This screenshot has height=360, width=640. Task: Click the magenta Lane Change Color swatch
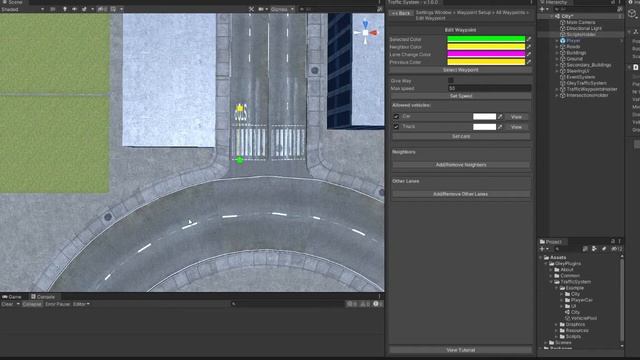click(x=486, y=54)
